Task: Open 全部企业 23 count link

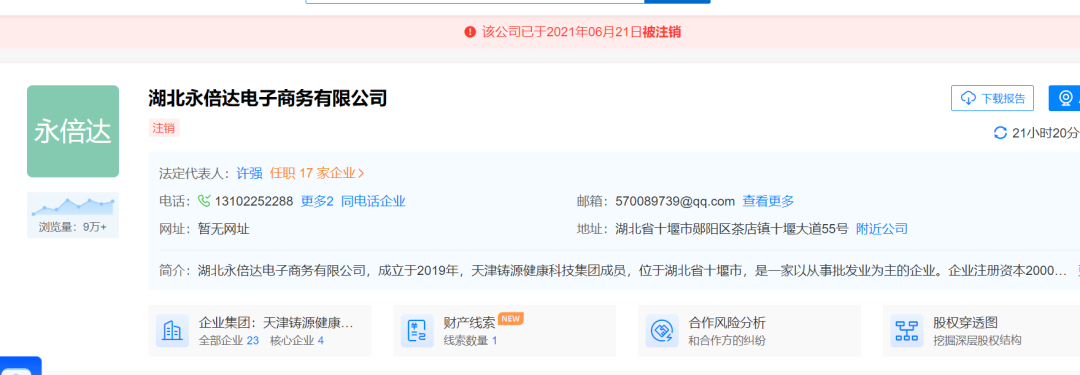Action: coord(229,341)
